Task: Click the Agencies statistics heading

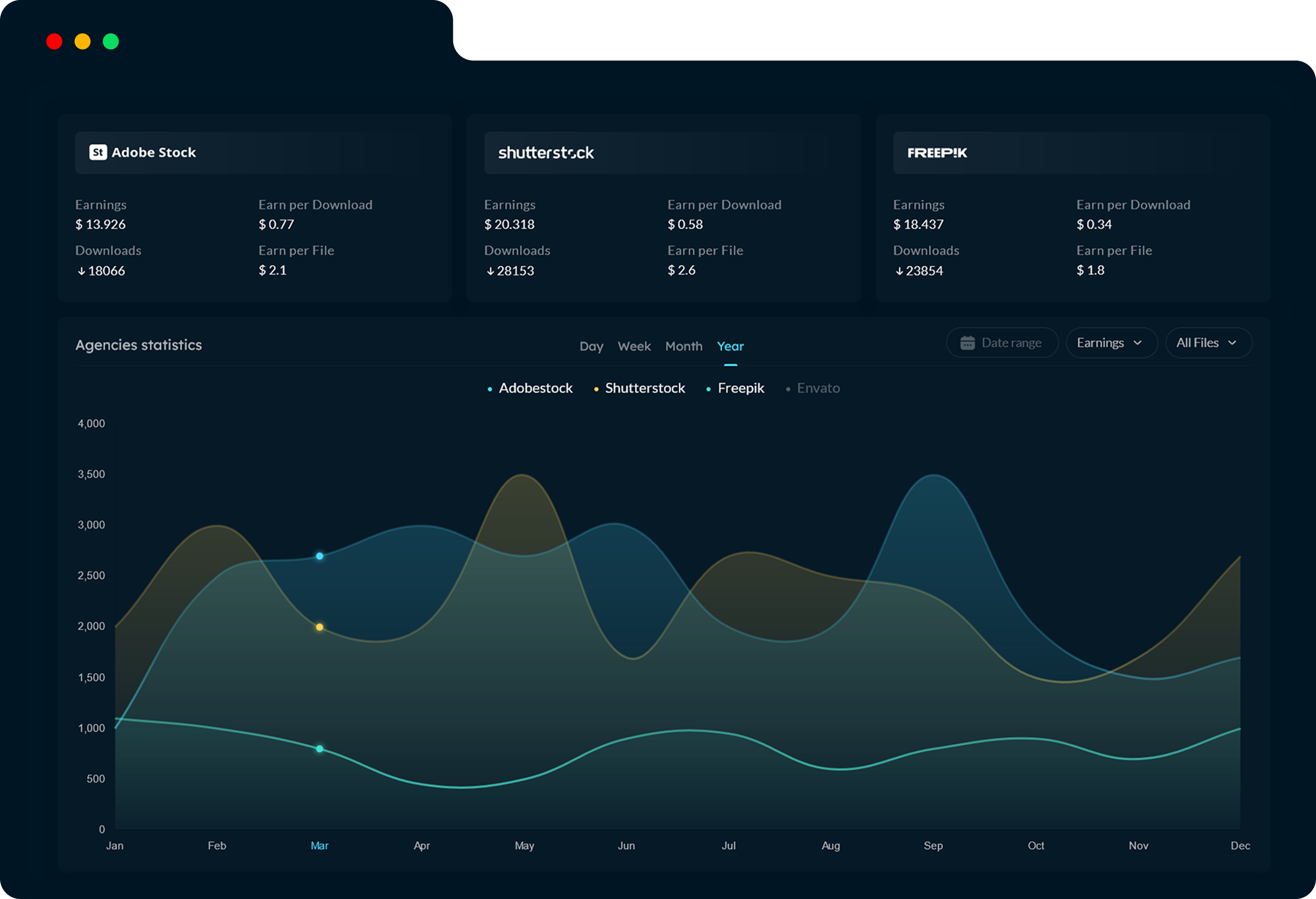Action: 139,345
